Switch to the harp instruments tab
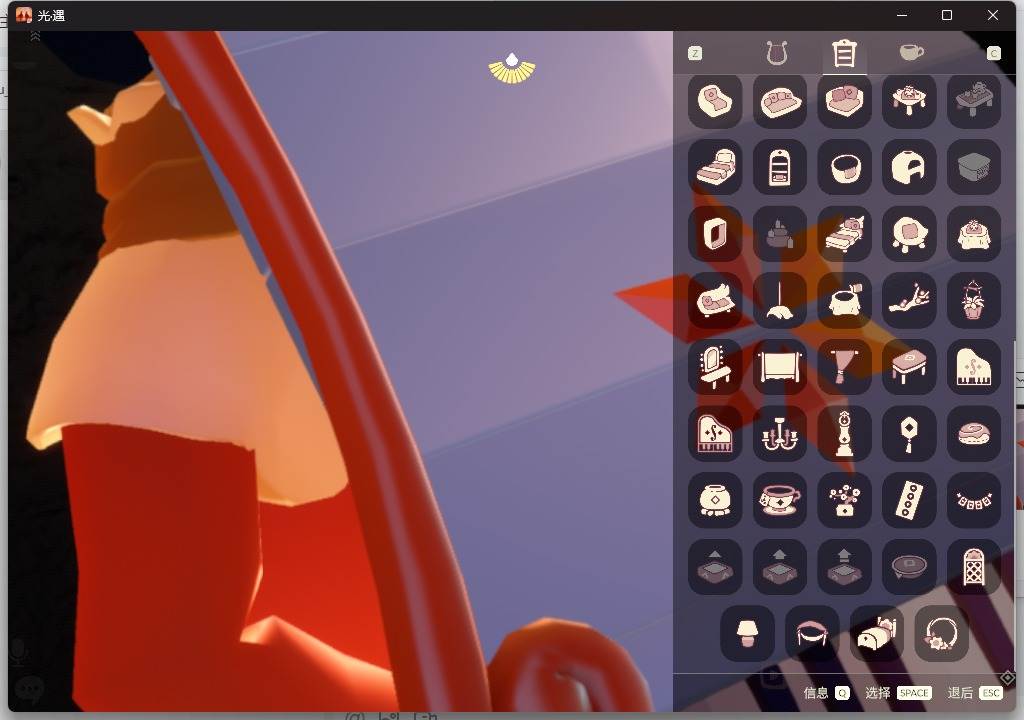1024x720 pixels. 776,53
